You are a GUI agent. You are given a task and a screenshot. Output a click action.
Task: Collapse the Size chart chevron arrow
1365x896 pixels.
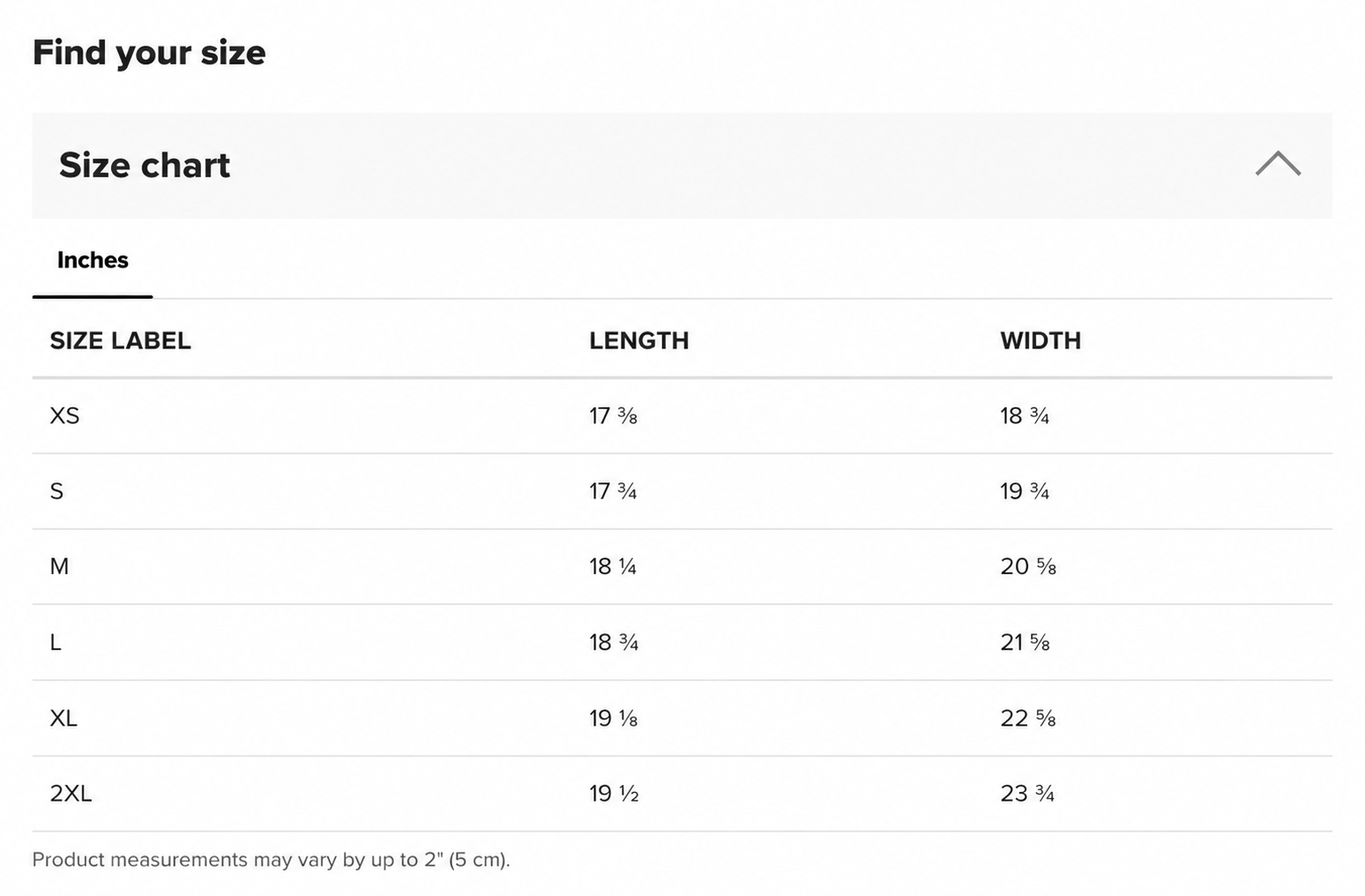(x=1278, y=164)
